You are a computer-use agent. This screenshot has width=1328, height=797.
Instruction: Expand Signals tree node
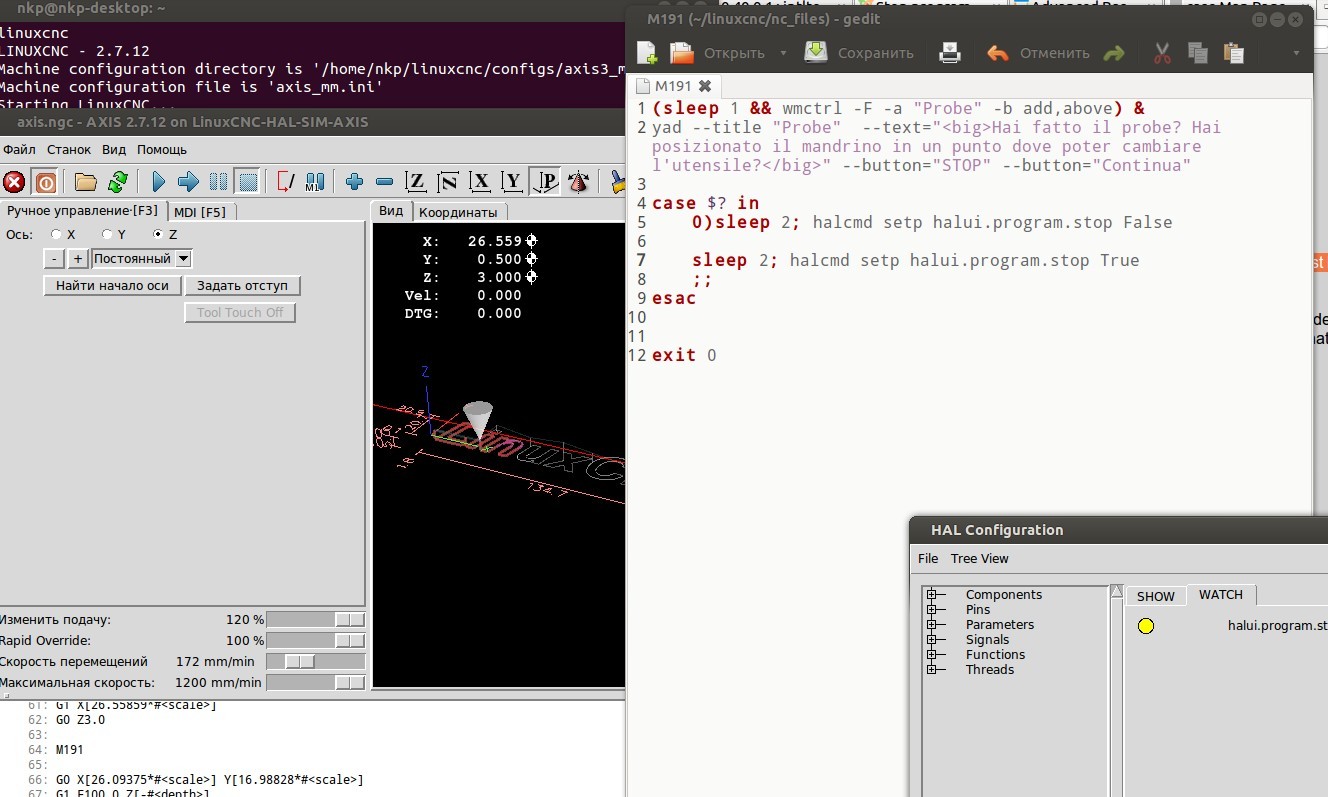[x=931, y=640]
